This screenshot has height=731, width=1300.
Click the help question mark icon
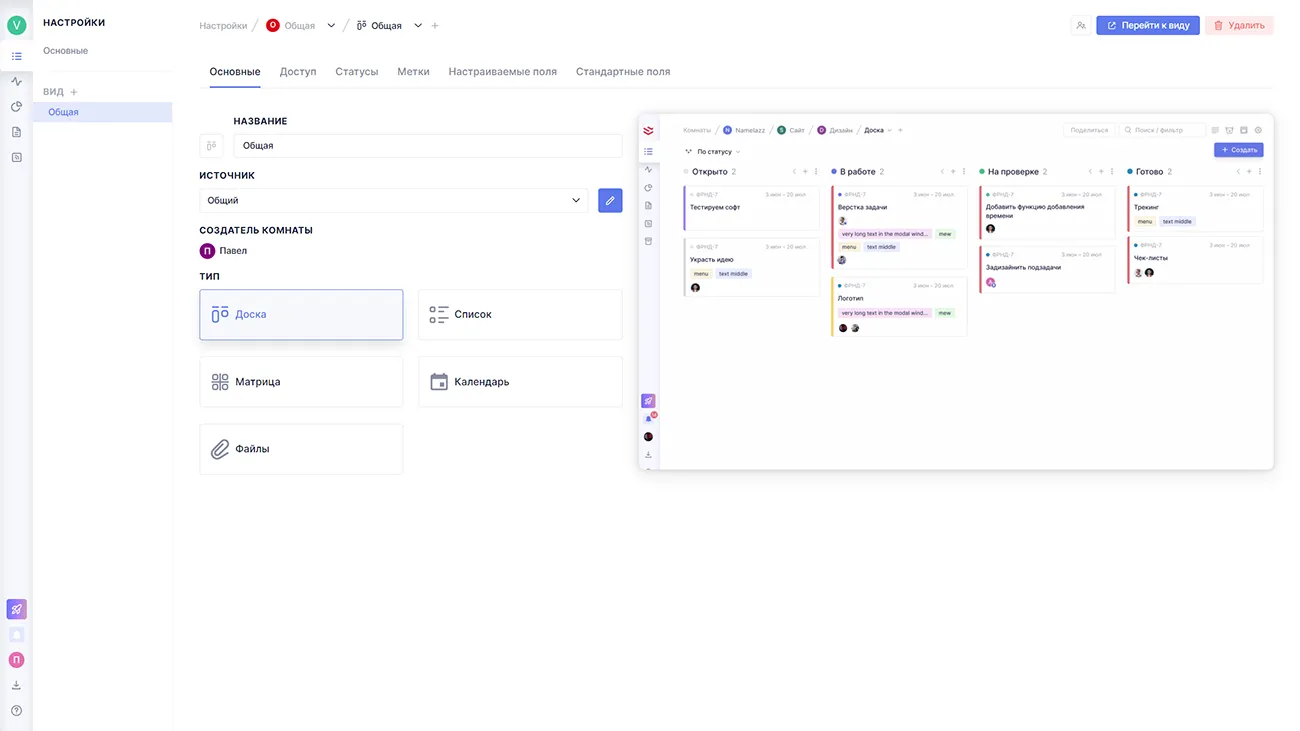point(16,711)
